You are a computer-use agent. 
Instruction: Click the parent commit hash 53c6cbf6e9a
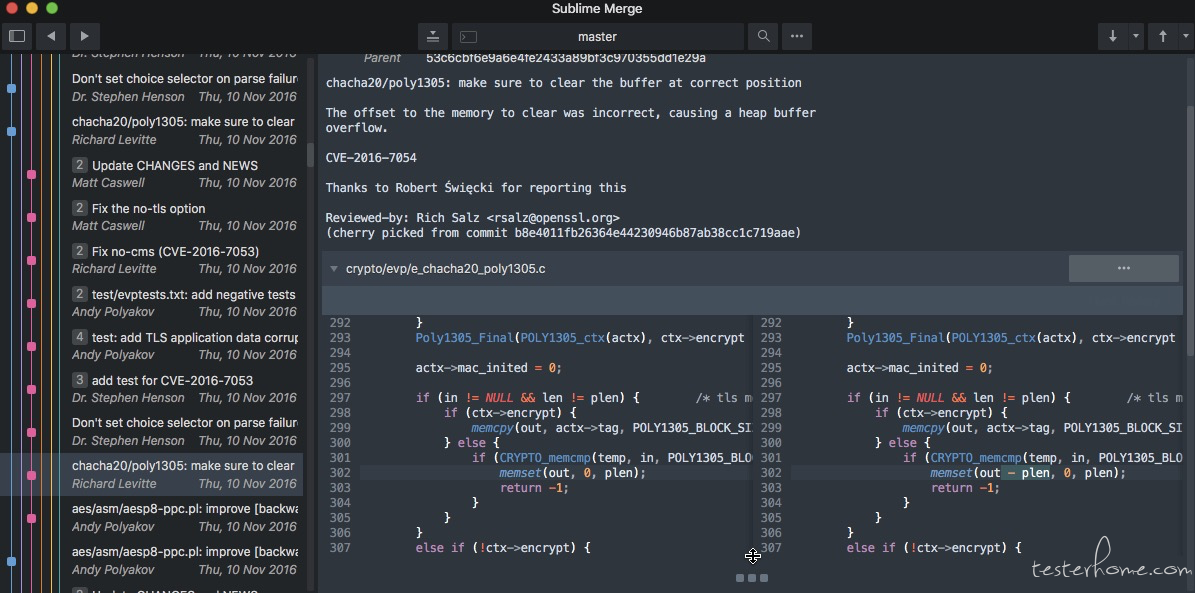tap(565, 58)
